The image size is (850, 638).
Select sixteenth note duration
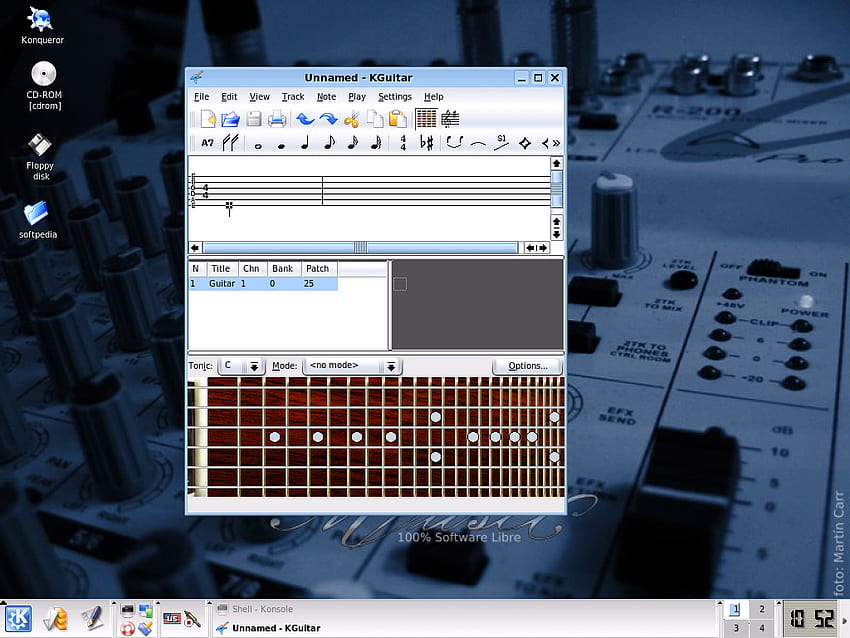click(352, 143)
